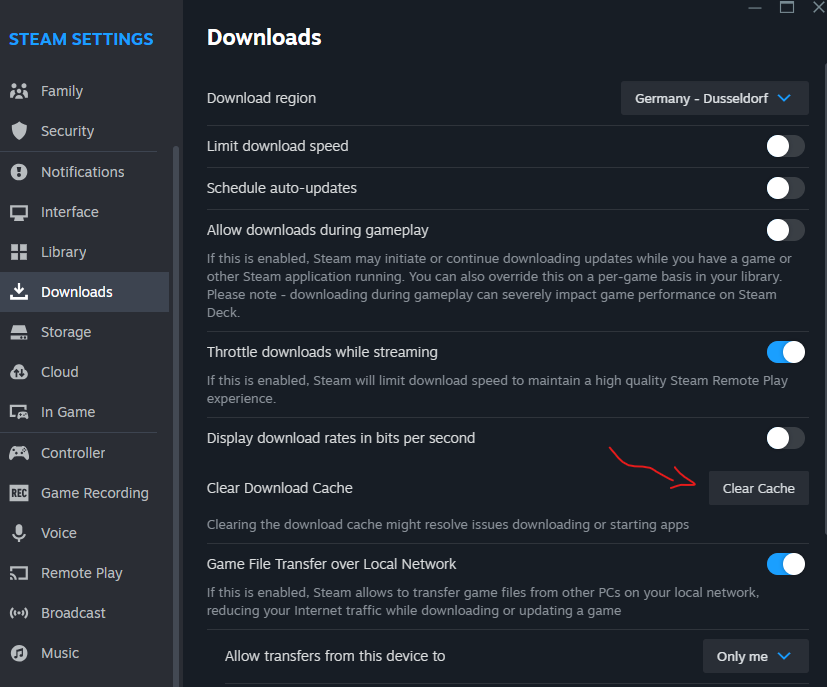Open Music settings
This screenshot has height=687, width=827.
pyautogui.click(x=84, y=653)
